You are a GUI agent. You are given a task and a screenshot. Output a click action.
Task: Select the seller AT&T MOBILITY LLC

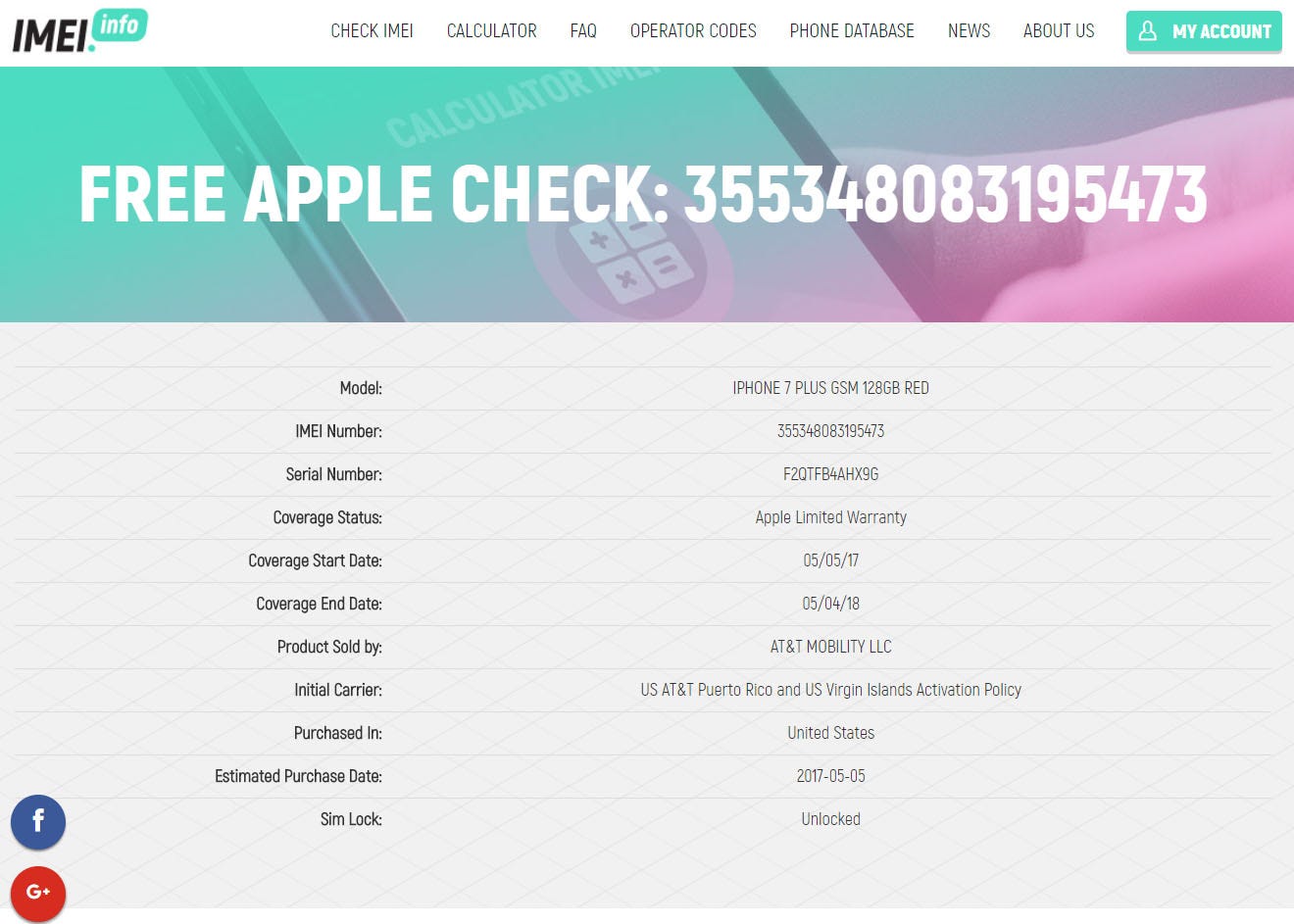point(830,647)
